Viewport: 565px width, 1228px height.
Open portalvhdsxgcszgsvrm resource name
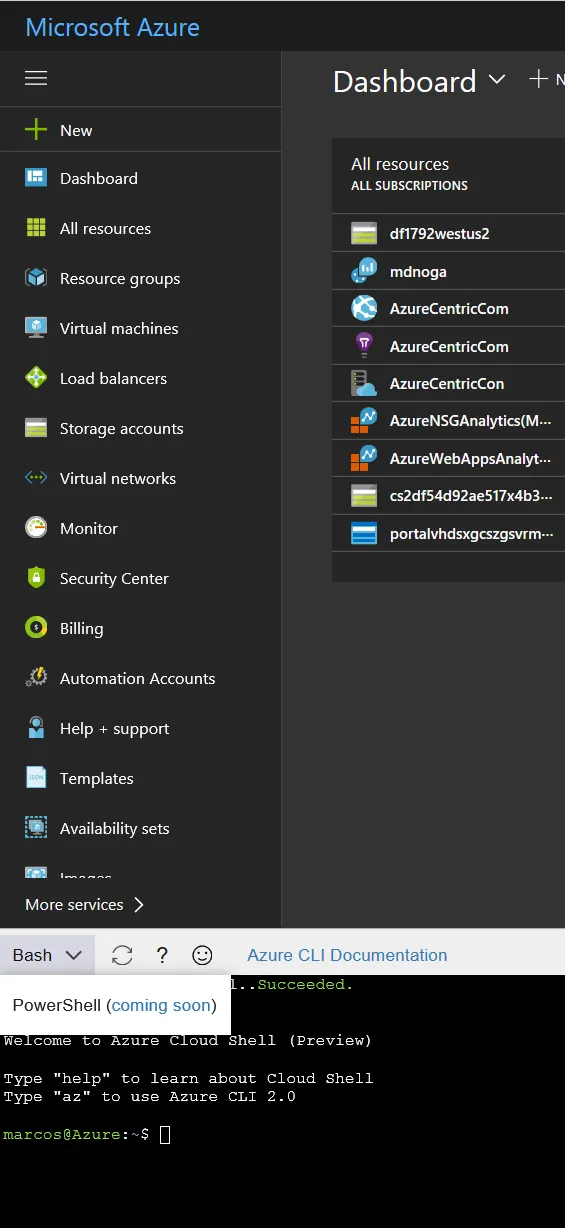click(x=471, y=533)
